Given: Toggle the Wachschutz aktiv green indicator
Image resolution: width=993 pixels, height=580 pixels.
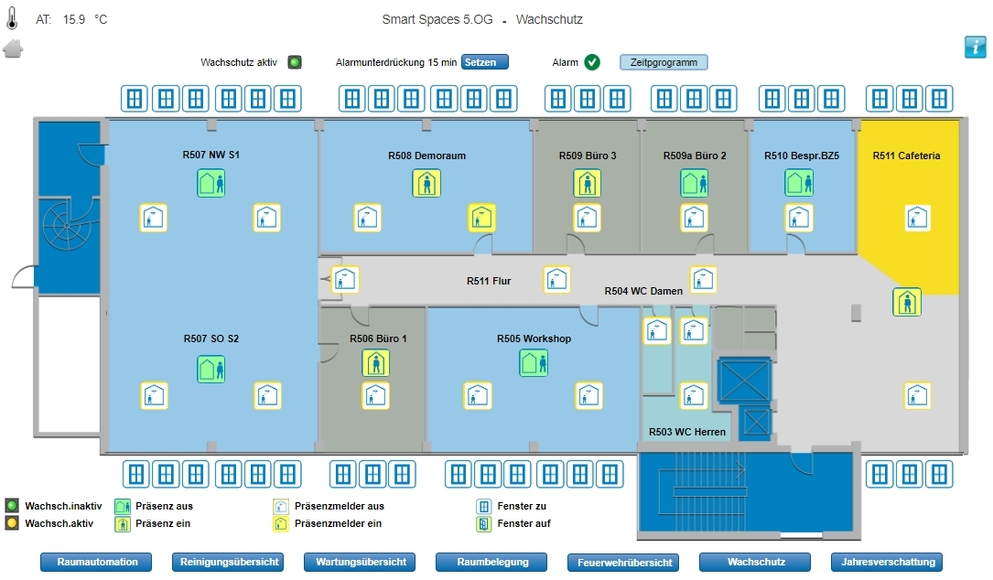Looking at the screenshot, I should [294, 62].
